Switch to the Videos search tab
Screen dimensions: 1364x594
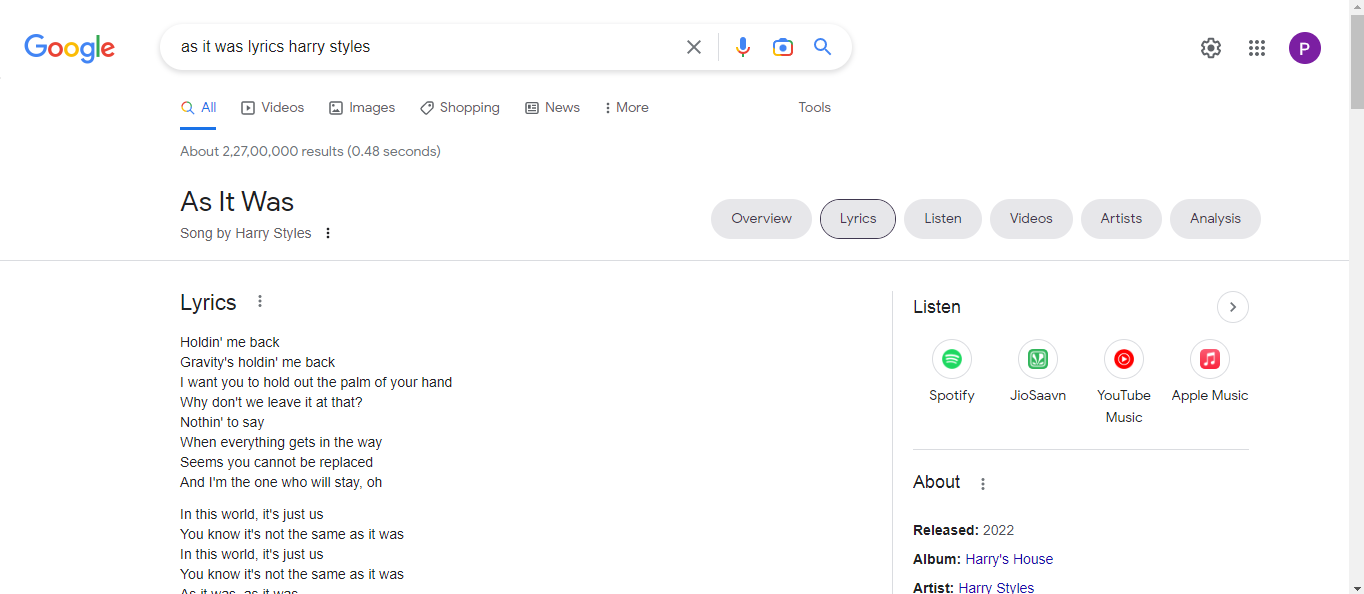click(273, 108)
